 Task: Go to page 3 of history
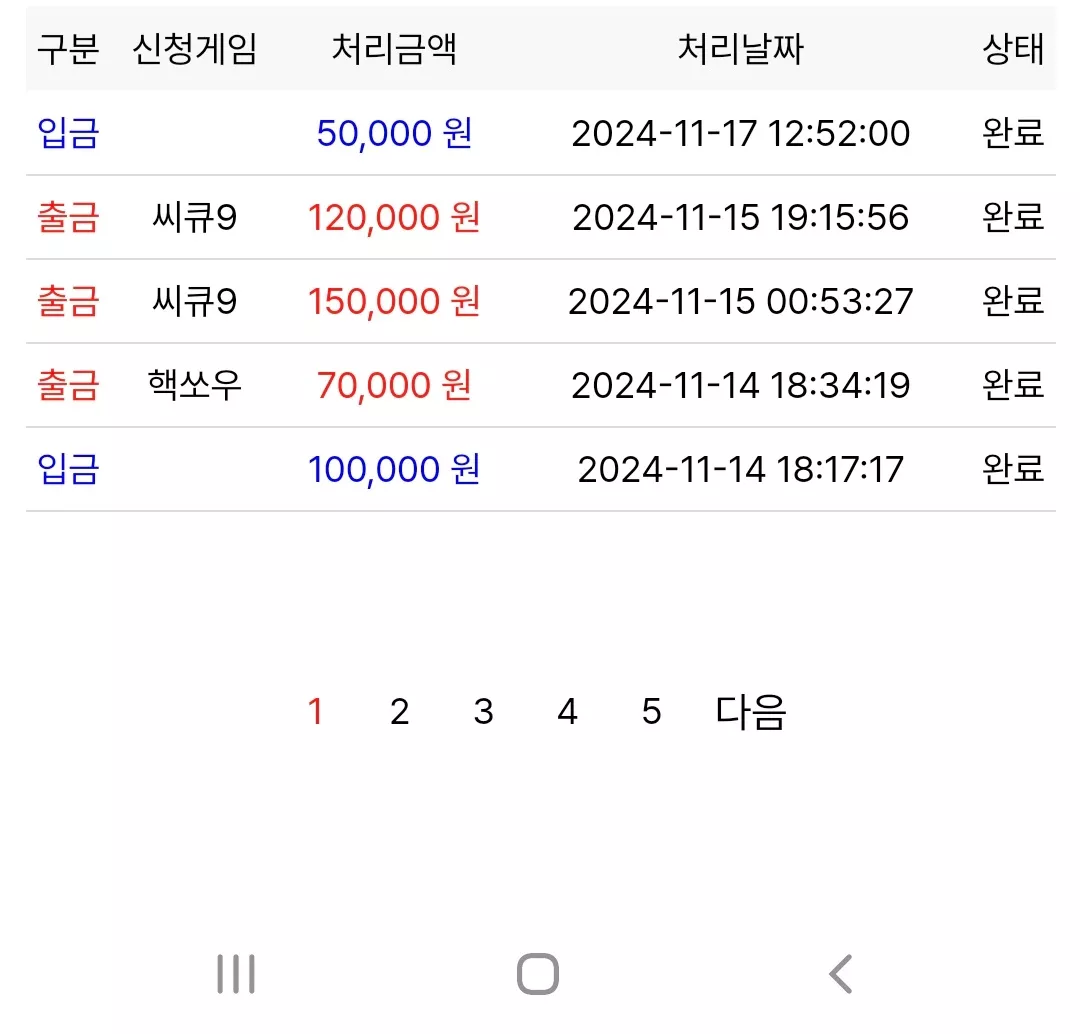tap(484, 712)
